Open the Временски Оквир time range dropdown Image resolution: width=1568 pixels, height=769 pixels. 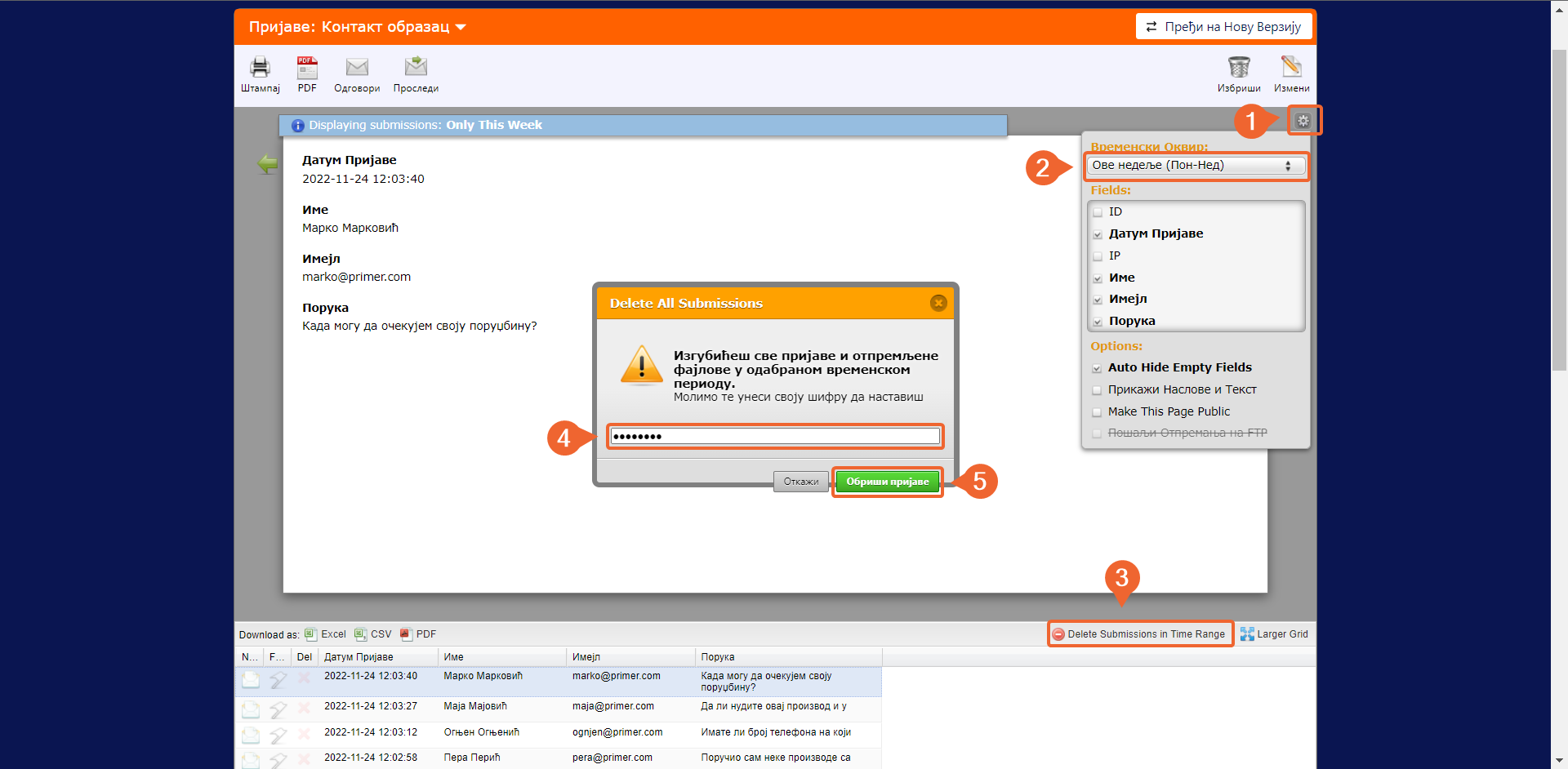click(1196, 166)
